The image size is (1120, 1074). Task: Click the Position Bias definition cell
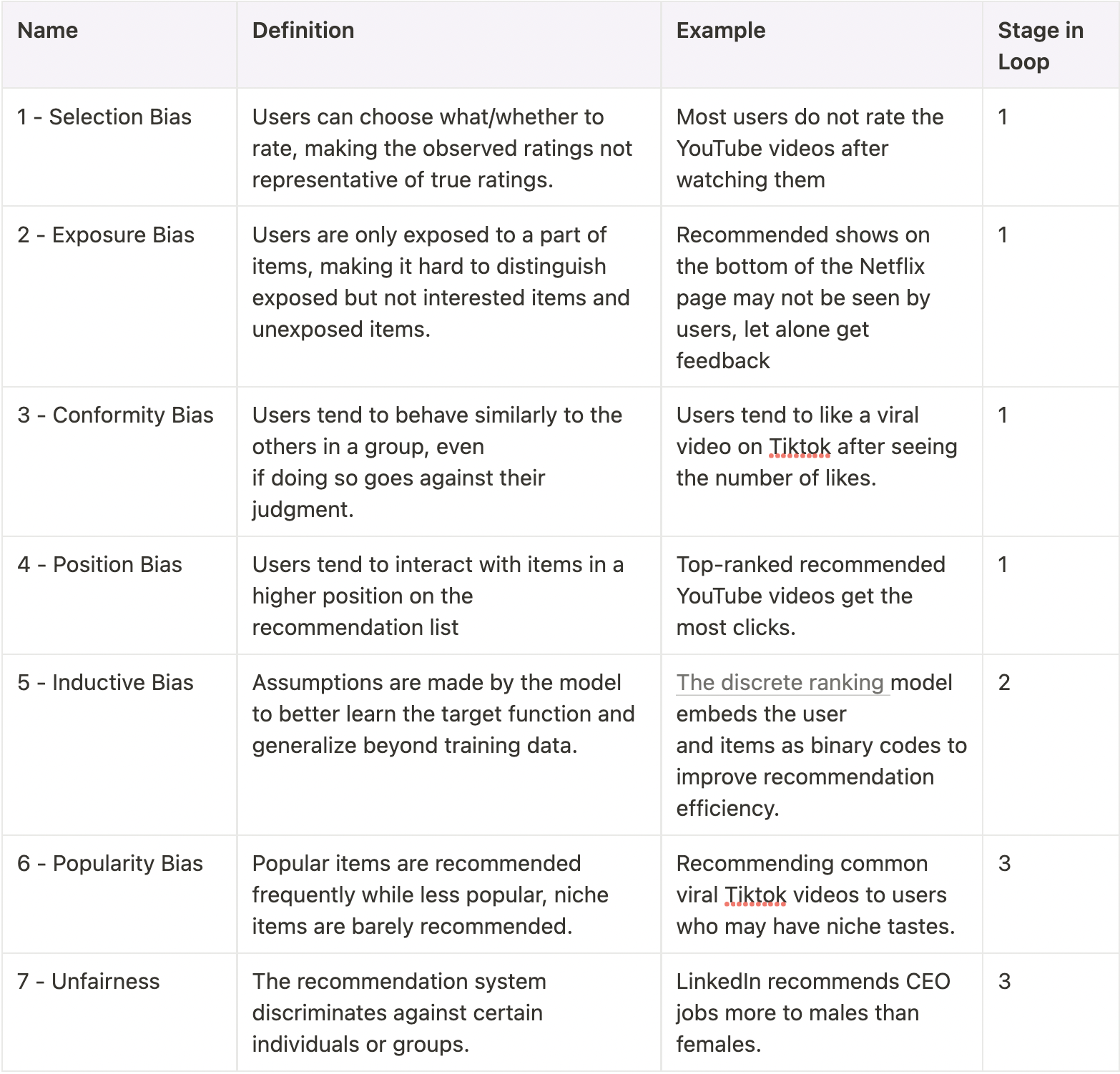[x=437, y=596]
